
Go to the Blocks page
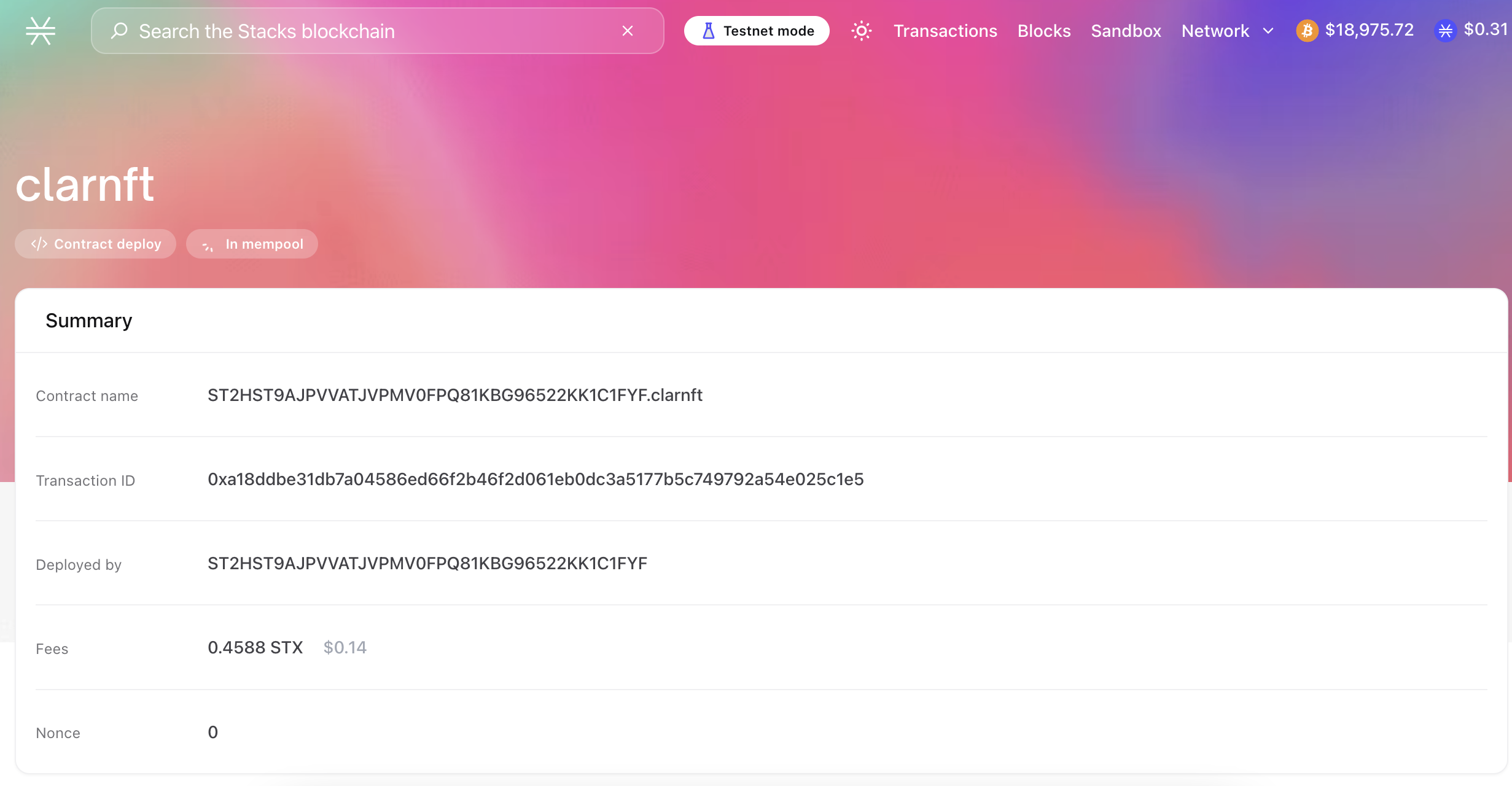1043,31
